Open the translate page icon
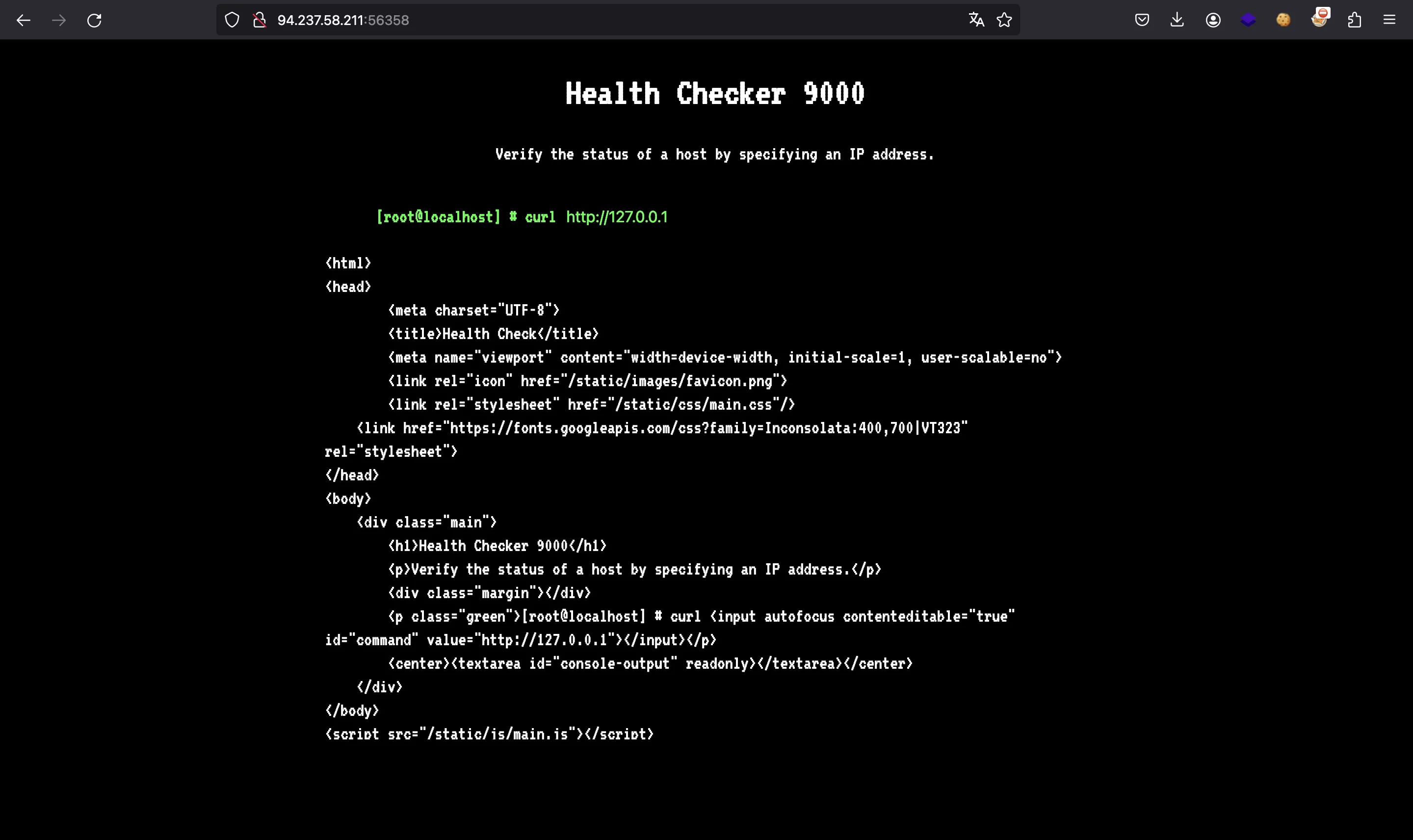The width and height of the screenshot is (1413, 840). point(976,21)
